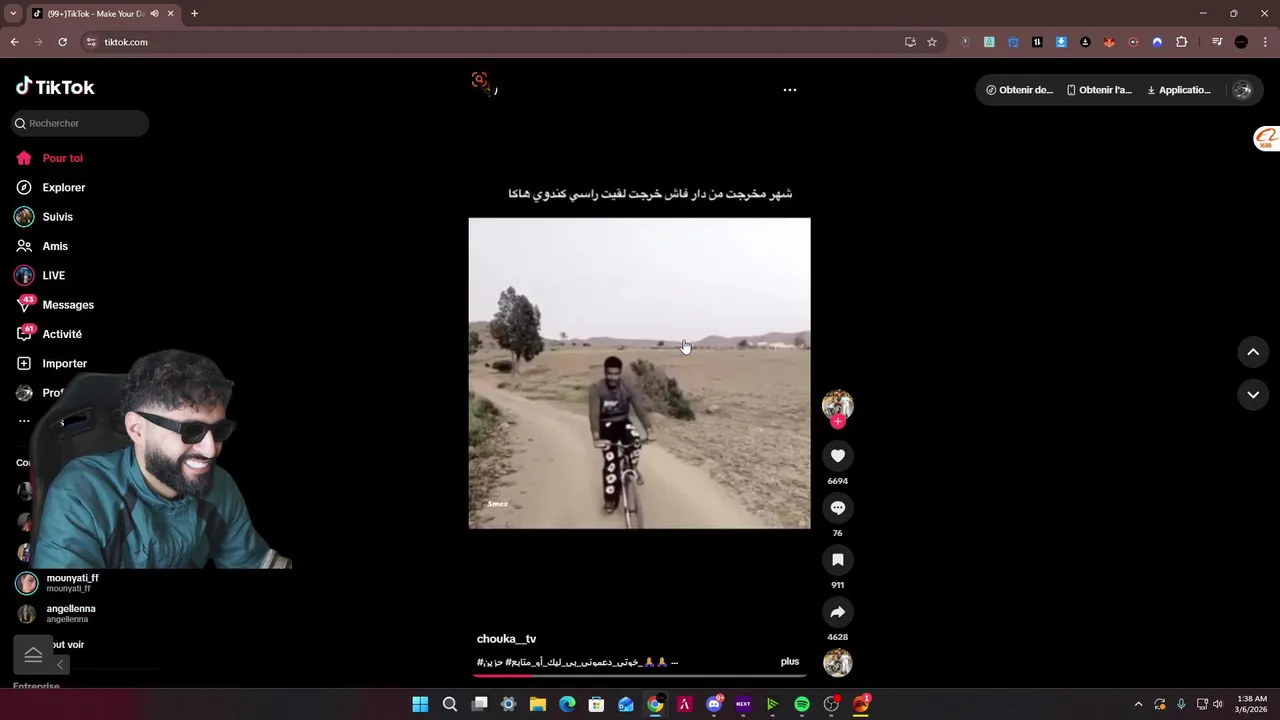Open comments via speech bubble icon

pos(838,508)
